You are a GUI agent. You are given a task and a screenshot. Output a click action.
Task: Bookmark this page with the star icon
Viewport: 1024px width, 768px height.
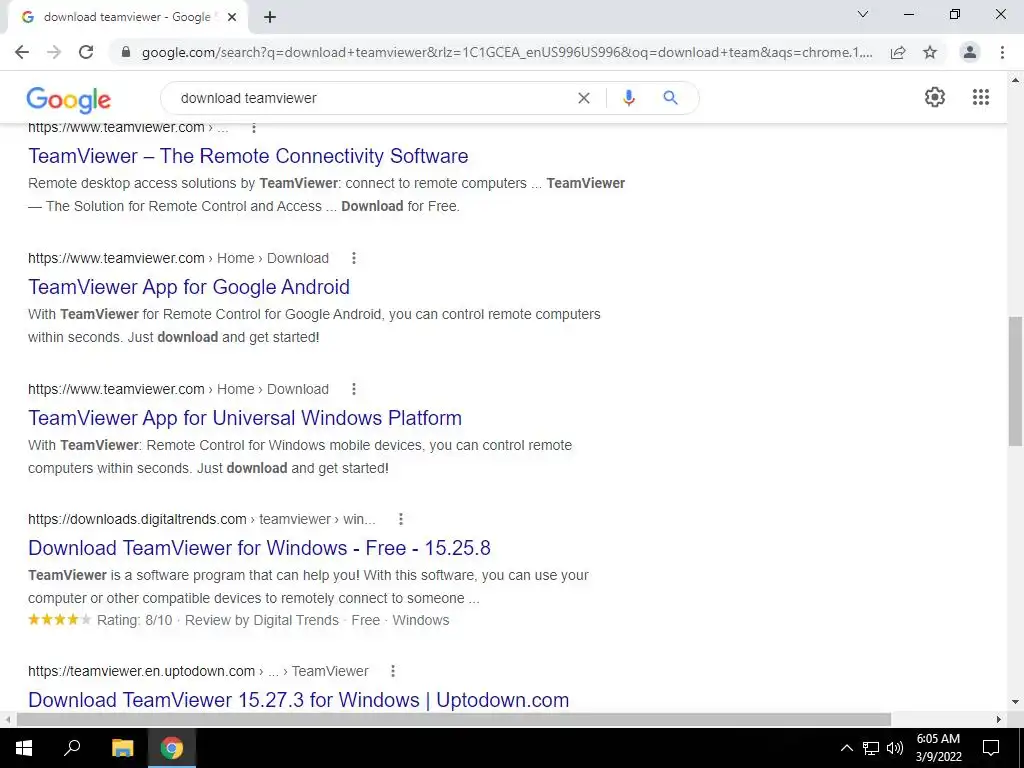tap(930, 52)
